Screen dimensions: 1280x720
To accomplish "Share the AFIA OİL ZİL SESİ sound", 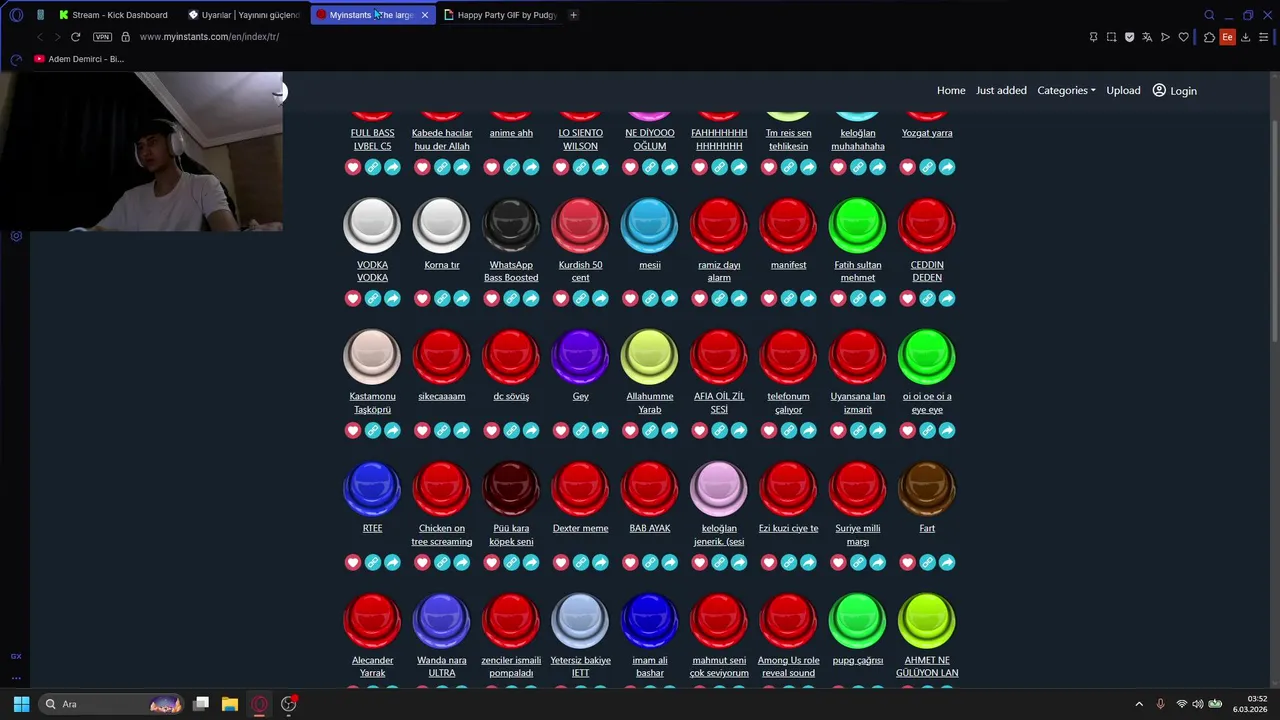I will click(x=739, y=431).
